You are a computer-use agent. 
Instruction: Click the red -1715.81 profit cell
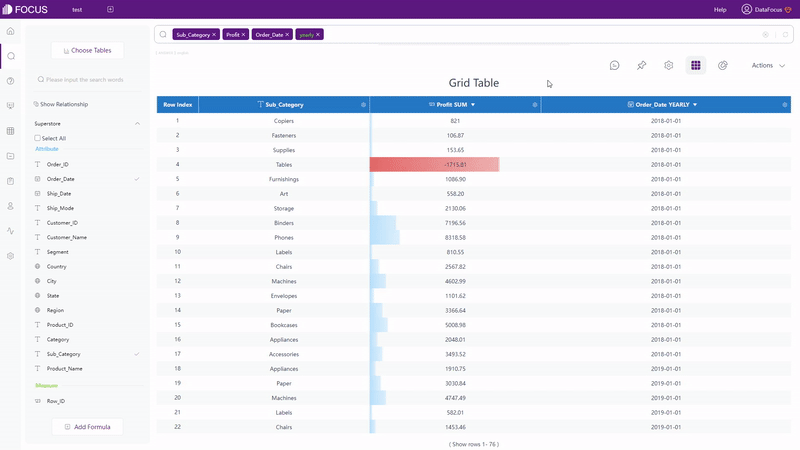(x=455, y=165)
